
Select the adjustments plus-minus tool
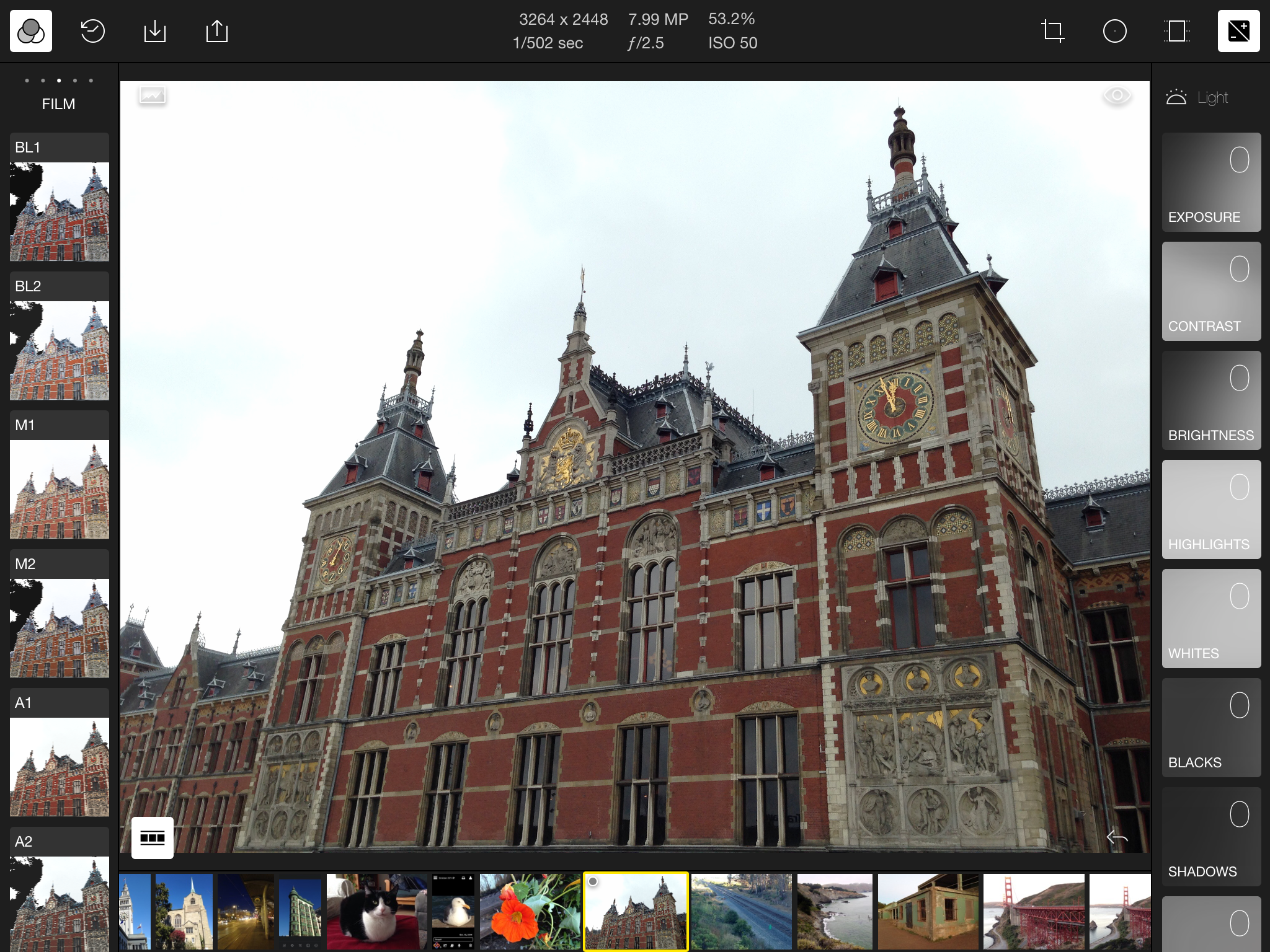(x=1239, y=31)
